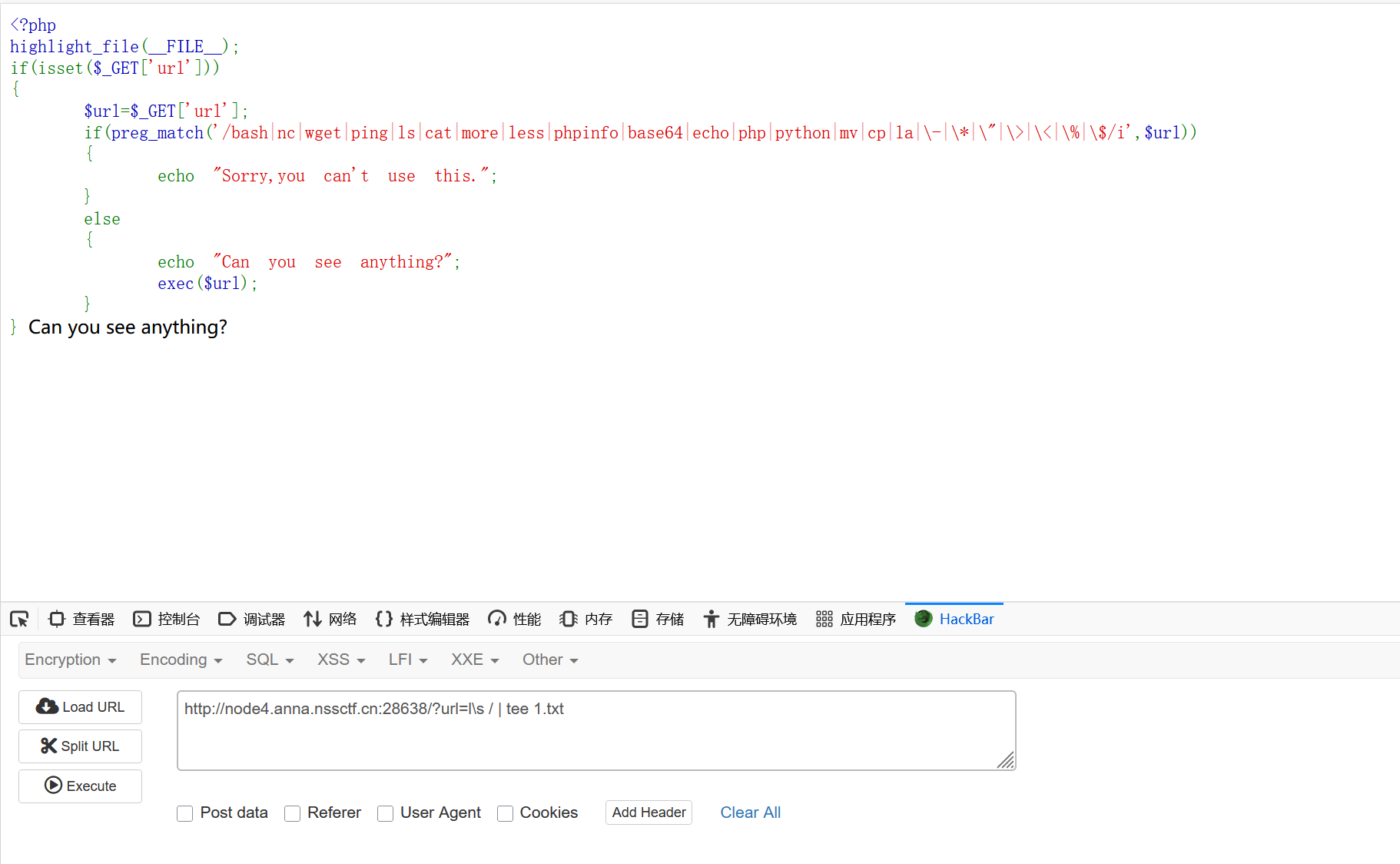This screenshot has height=864, width=1400.
Task: Open the 内存 memory tab
Action: [586, 619]
